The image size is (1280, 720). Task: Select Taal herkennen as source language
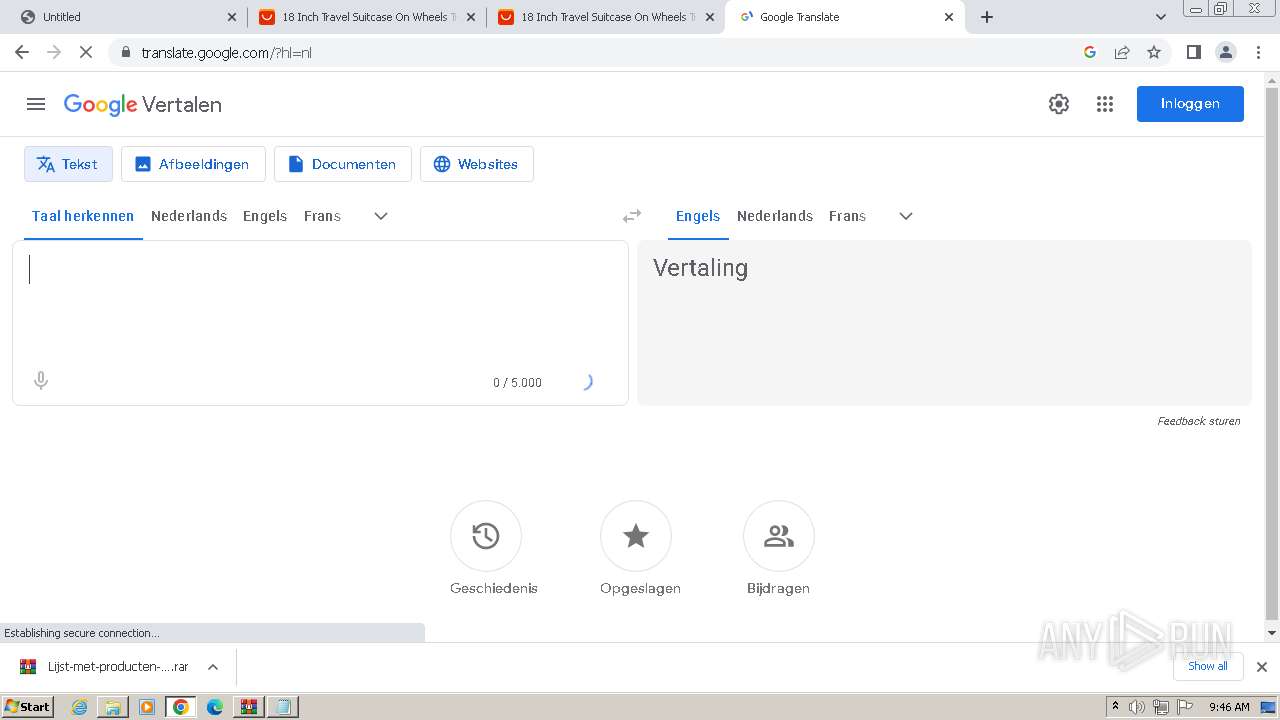coord(83,216)
